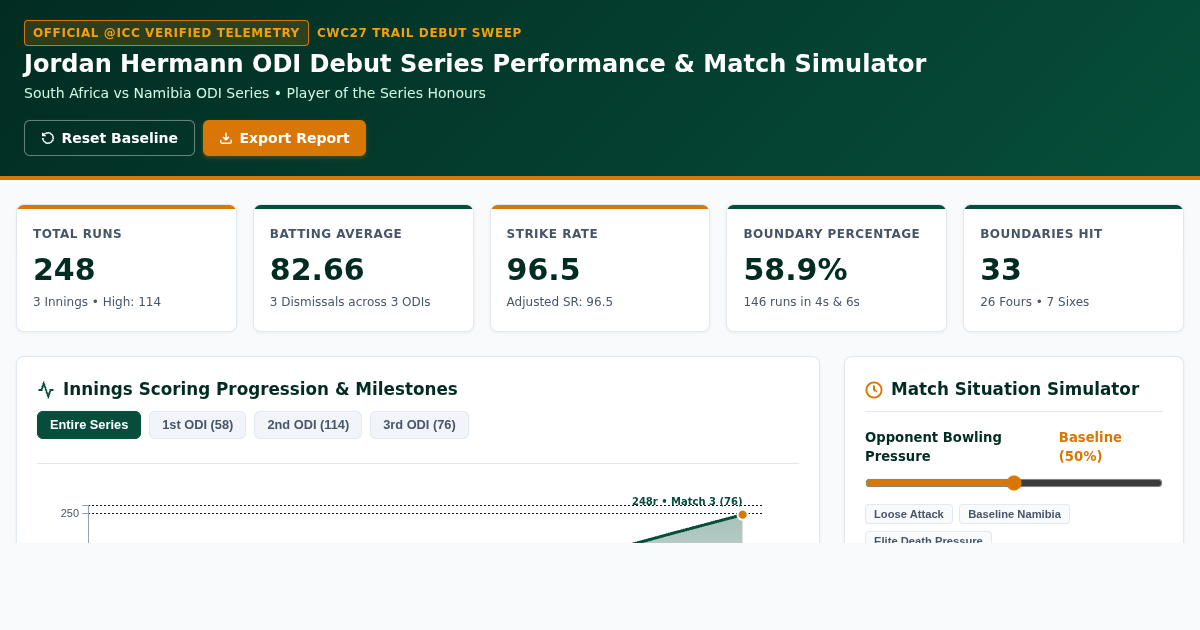
Task: Click the '26 Fours • 7 Sixes' text
Action: [1034, 302]
